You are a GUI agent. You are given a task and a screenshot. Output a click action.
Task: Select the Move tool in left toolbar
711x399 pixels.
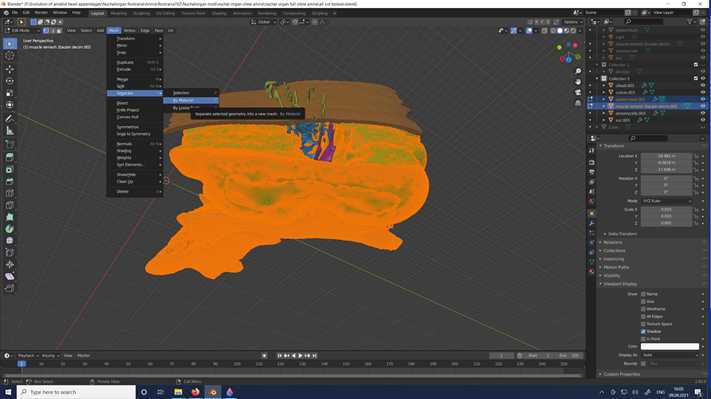[x=10, y=69]
